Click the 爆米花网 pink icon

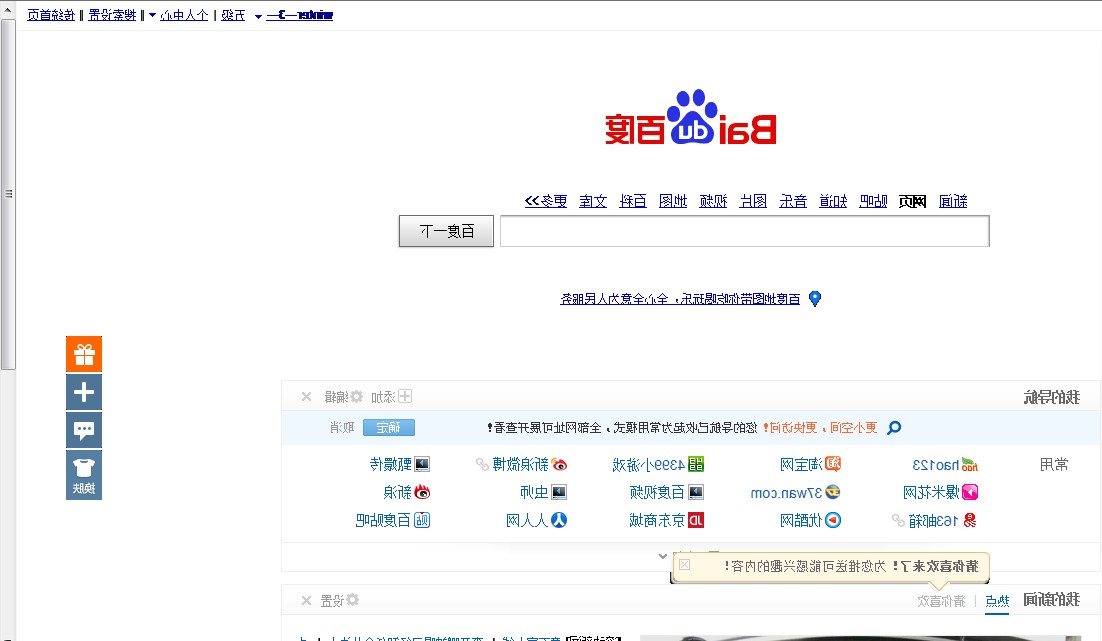pyautogui.click(x=970, y=492)
